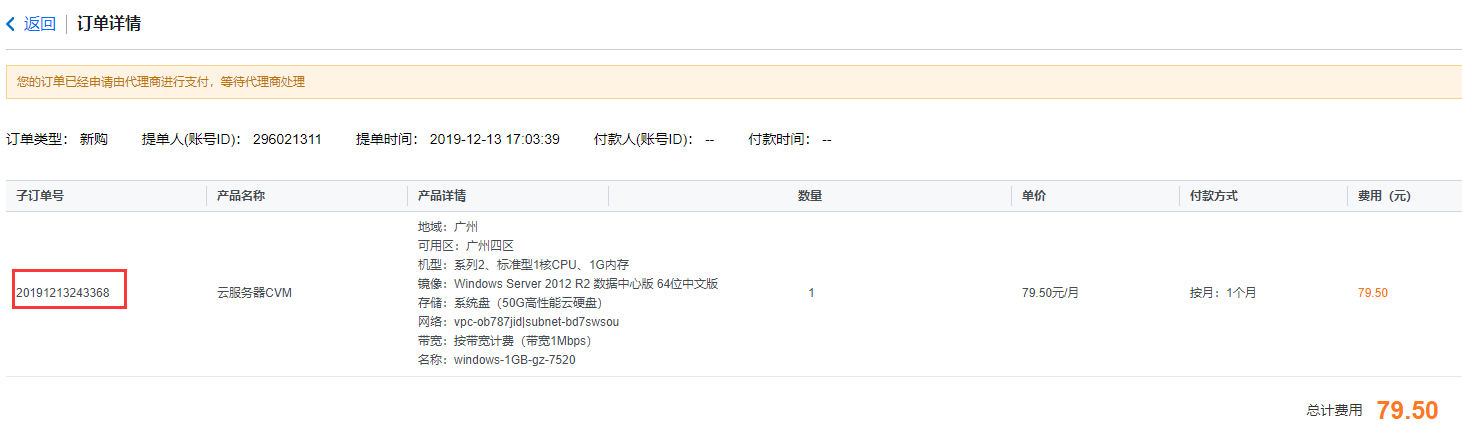Screen dimensions: 1462x444
Task: Select the submitter account ID 296021311
Action: 287,139
